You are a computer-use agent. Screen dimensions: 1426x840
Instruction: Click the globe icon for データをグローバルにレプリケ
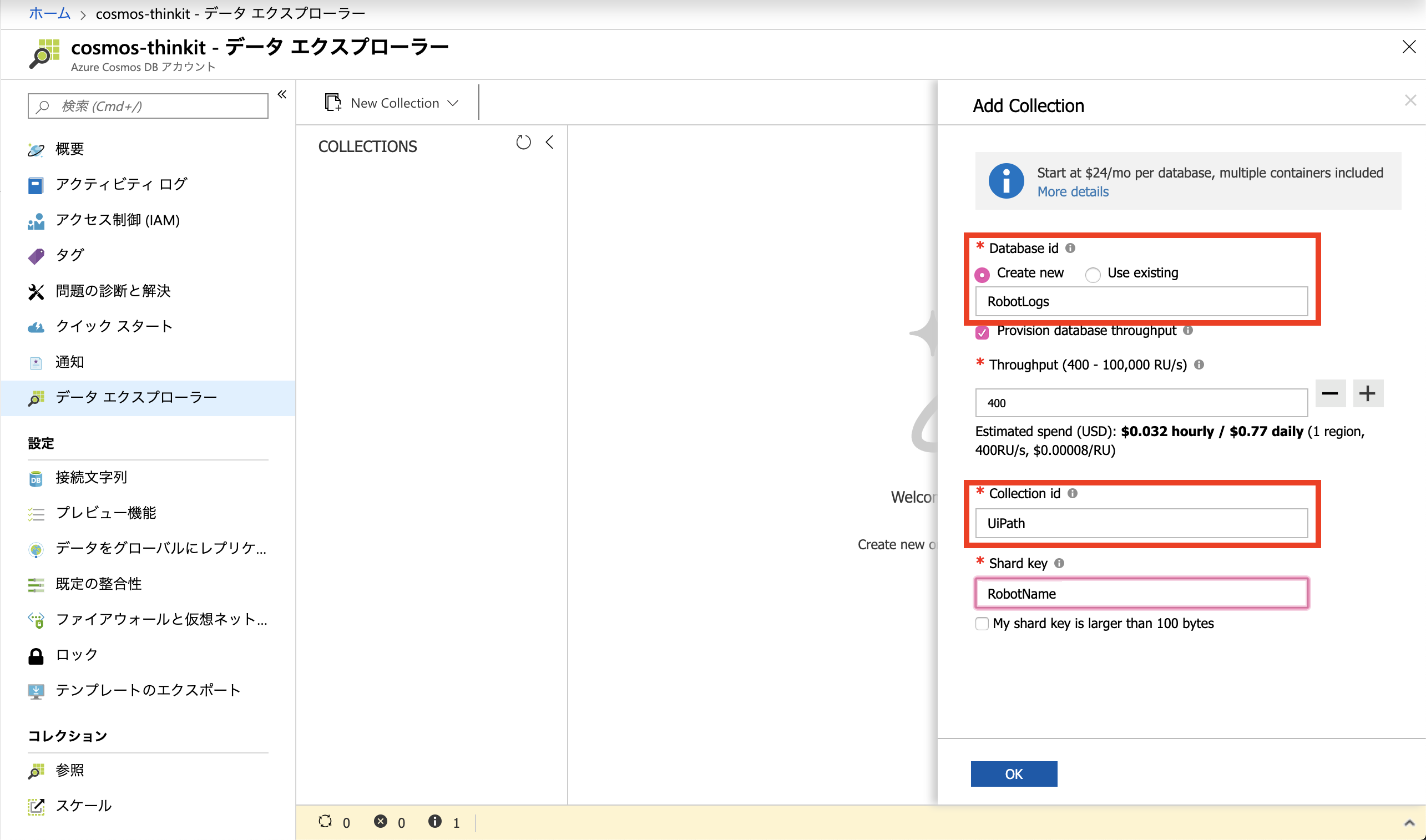[x=36, y=549]
